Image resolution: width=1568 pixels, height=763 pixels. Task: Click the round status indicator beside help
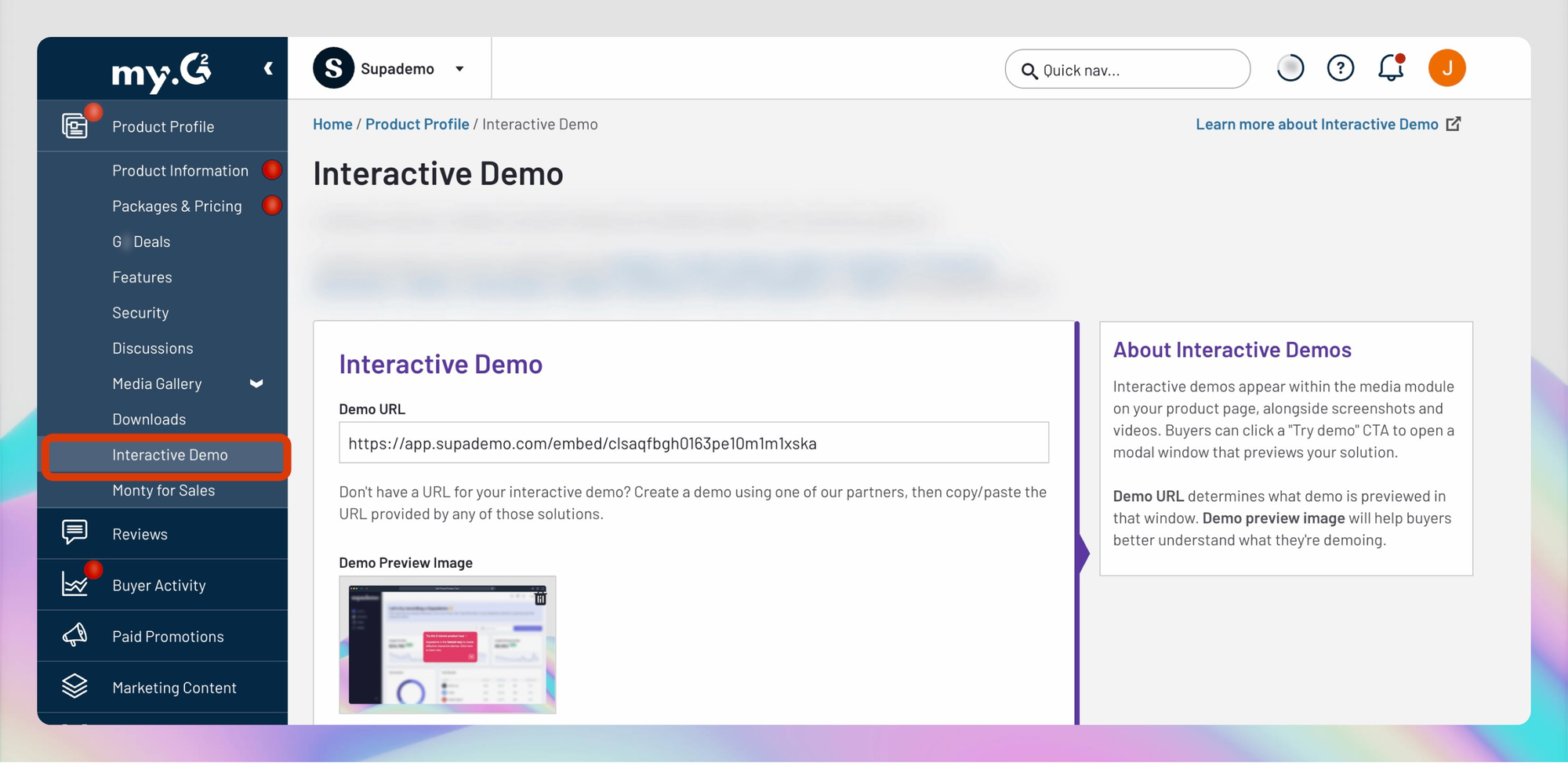[x=1290, y=68]
